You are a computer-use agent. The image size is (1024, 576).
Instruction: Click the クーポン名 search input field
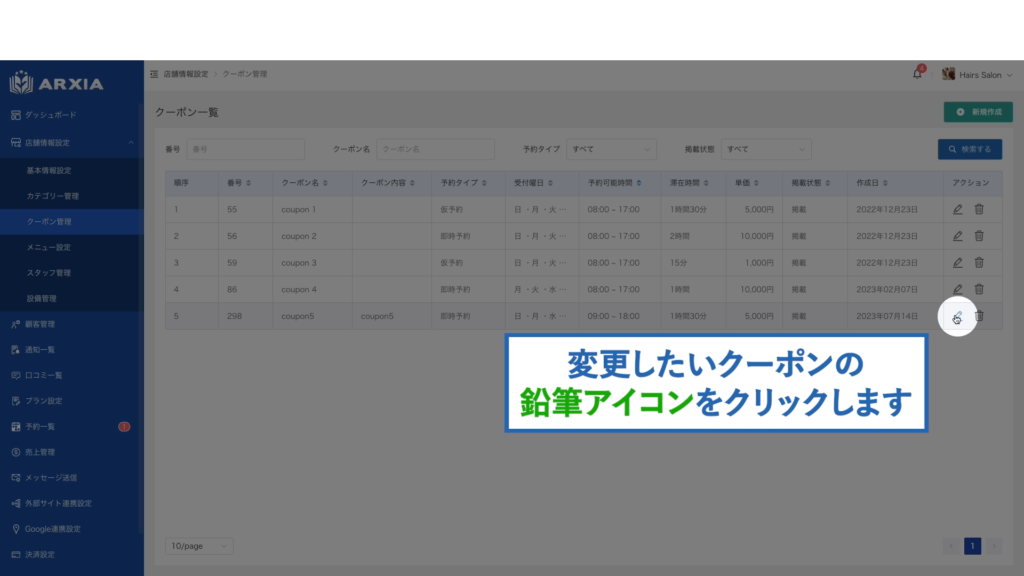[435, 149]
